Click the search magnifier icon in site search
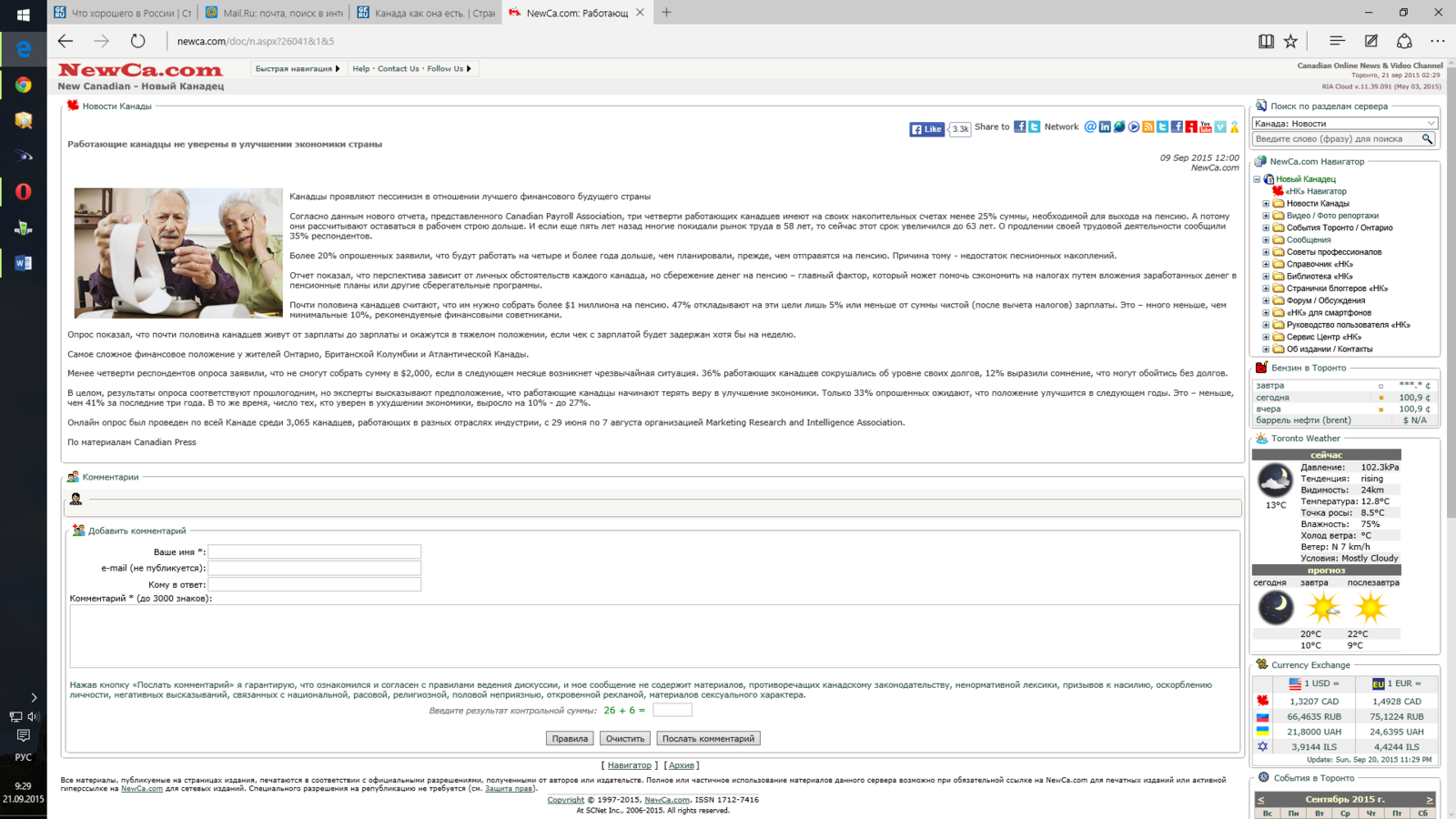Screen dimensions: 1456x819 1428,139
